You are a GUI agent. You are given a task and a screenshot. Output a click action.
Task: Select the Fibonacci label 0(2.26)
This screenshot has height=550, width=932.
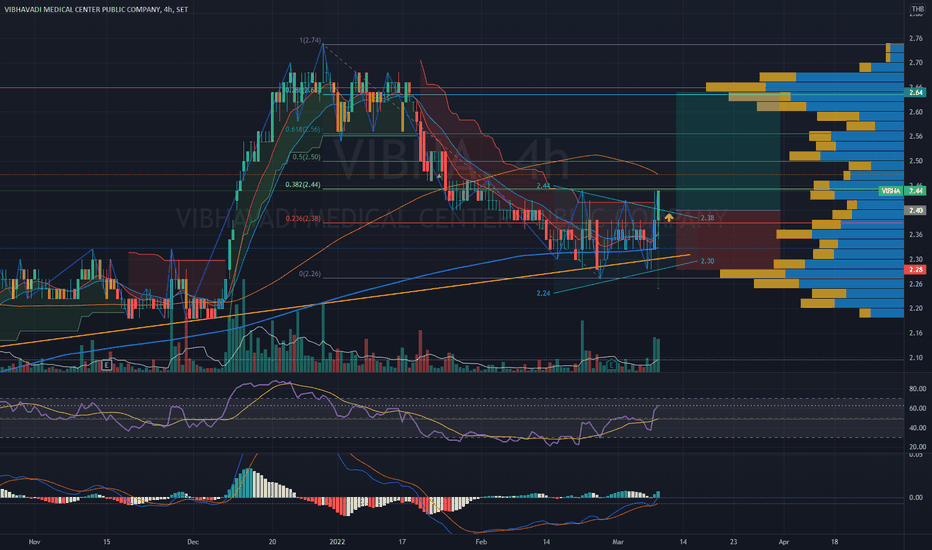(x=310, y=274)
